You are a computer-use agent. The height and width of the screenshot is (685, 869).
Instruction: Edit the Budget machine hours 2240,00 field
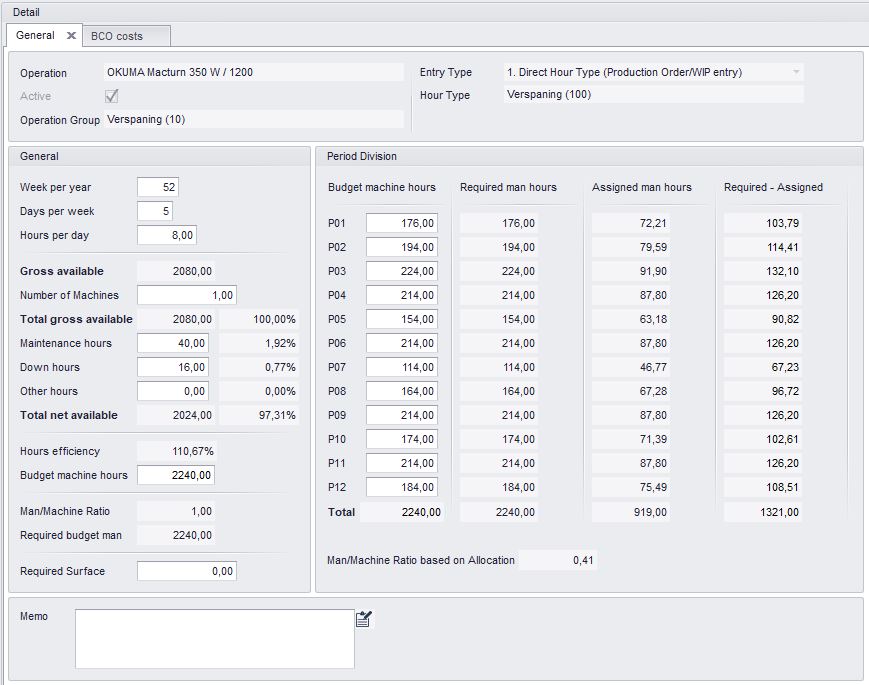point(176,475)
